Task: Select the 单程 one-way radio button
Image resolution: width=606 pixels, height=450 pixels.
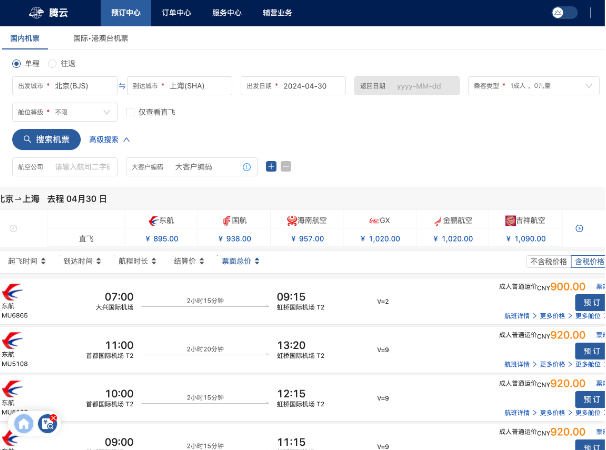Action: point(17,63)
